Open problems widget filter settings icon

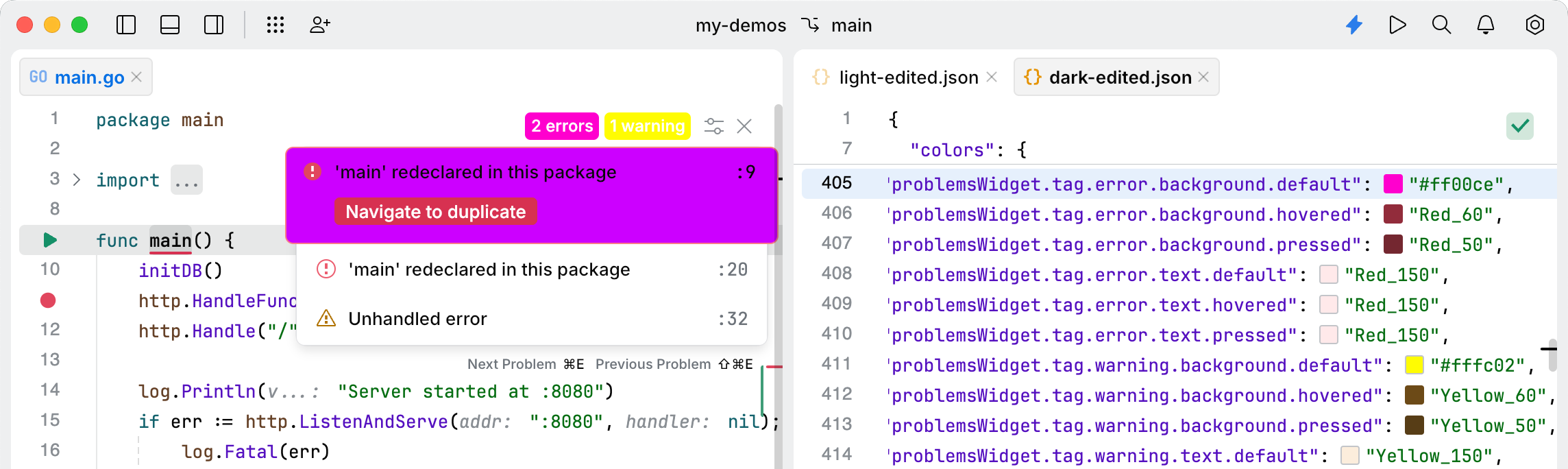click(713, 126)
